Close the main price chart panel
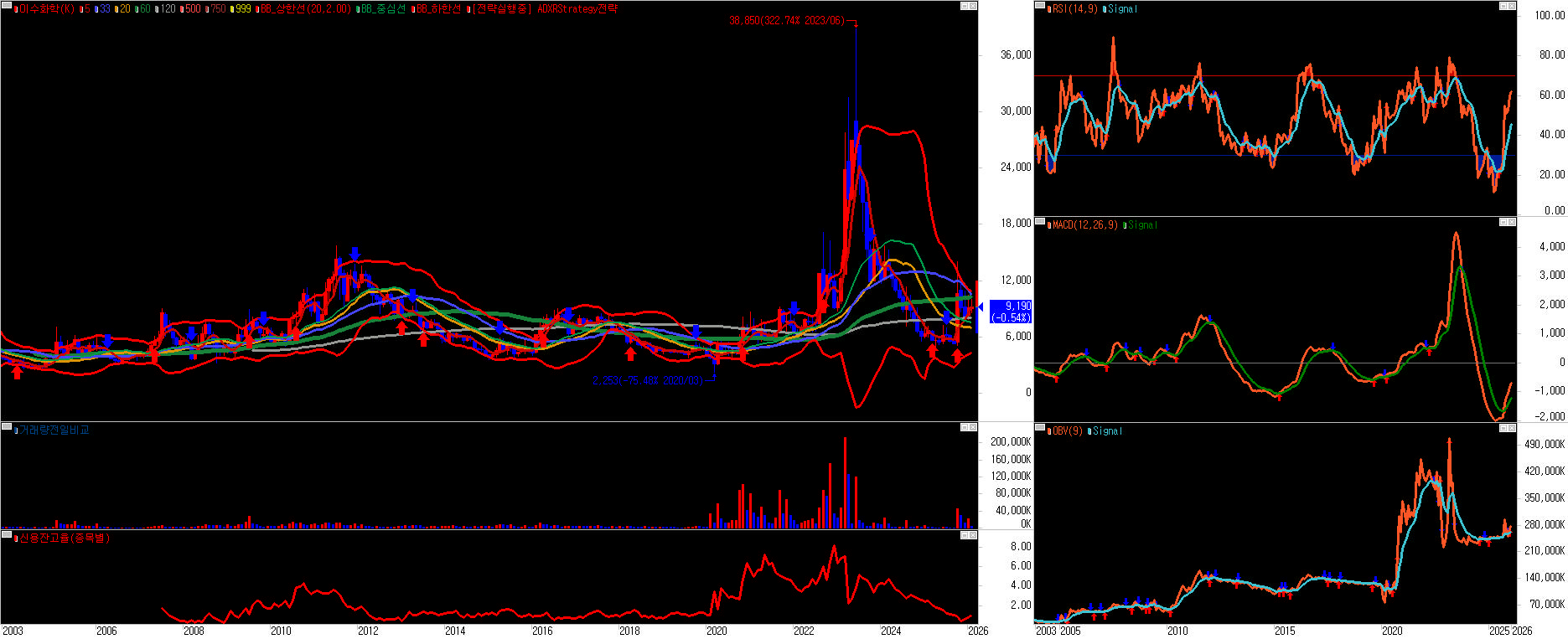 (973, 6)
